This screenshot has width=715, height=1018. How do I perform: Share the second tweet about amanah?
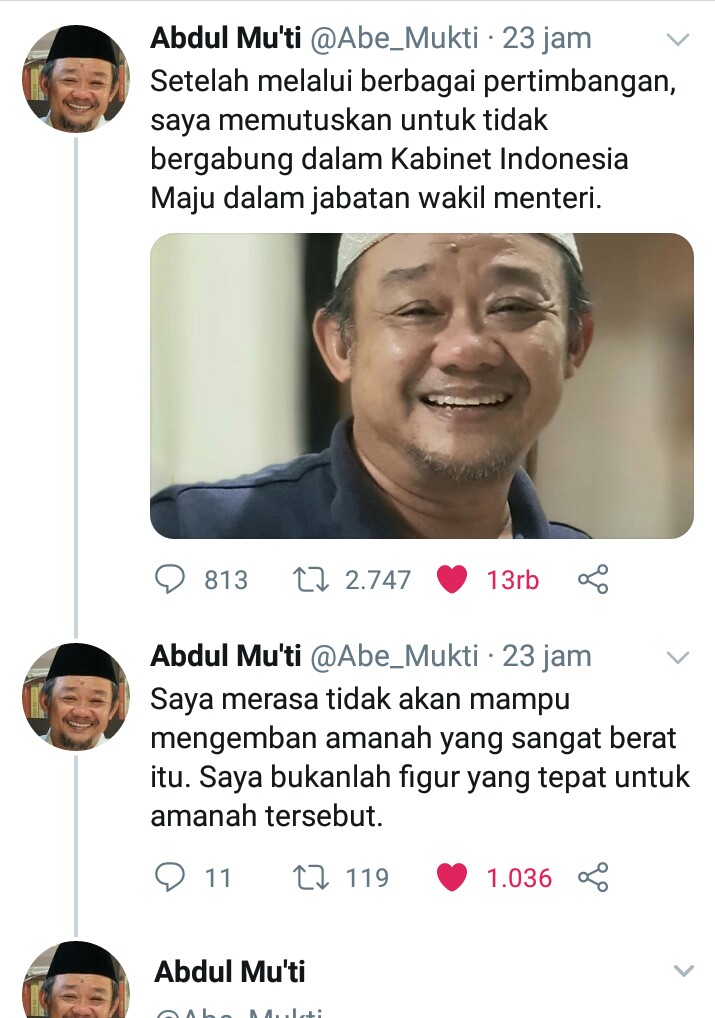593,877
